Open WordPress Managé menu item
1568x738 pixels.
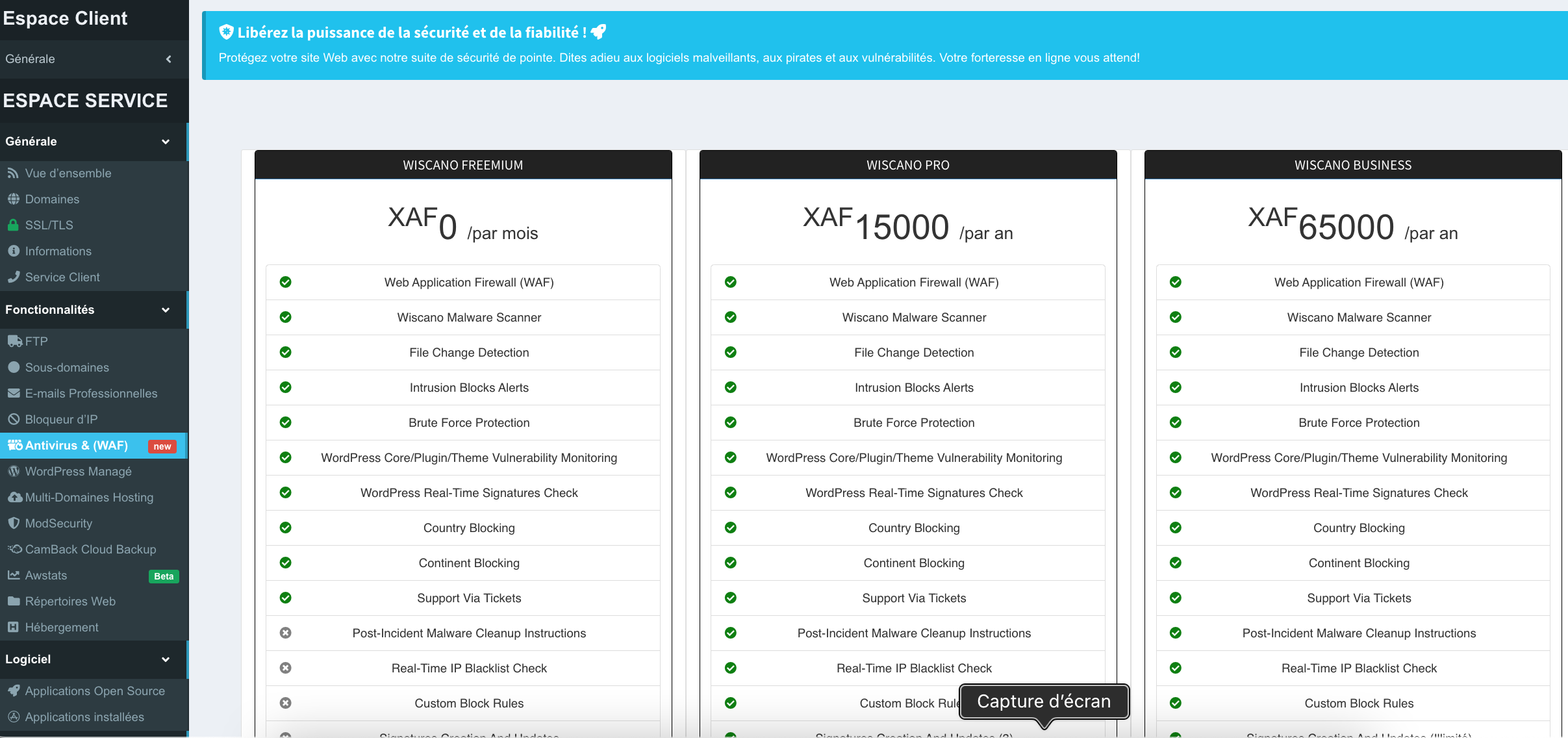pos(78,472)
